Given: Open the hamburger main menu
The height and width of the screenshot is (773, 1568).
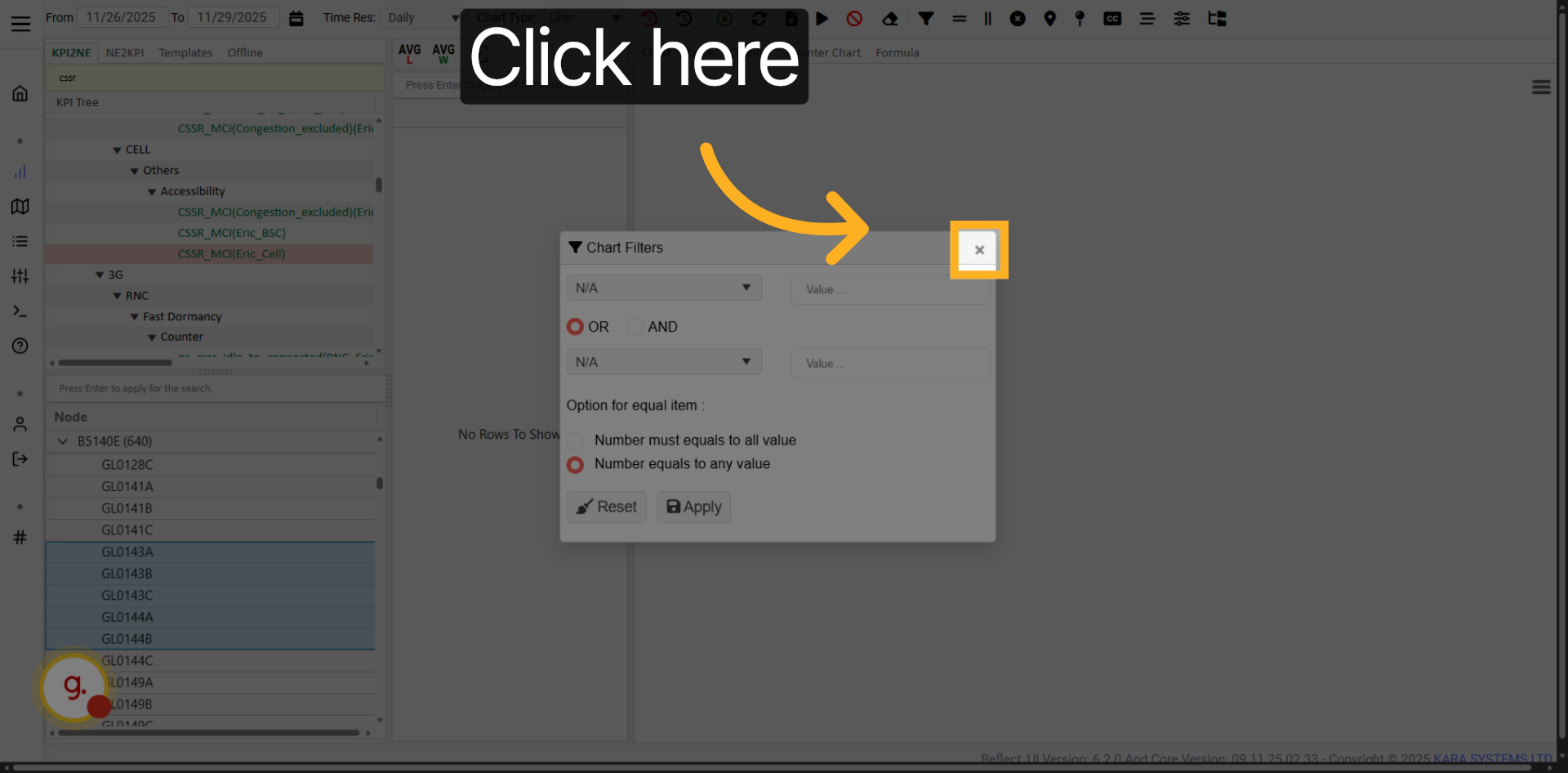Looking at the screenshot, I should [x=20, y=24].
